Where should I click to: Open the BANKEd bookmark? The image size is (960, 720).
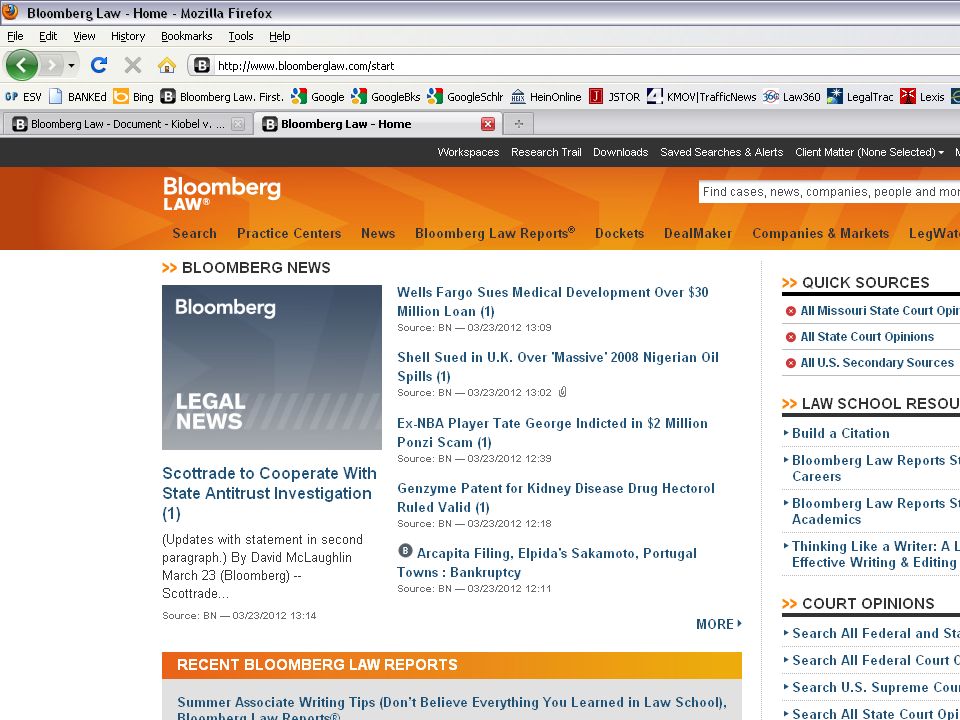point(78,97)
